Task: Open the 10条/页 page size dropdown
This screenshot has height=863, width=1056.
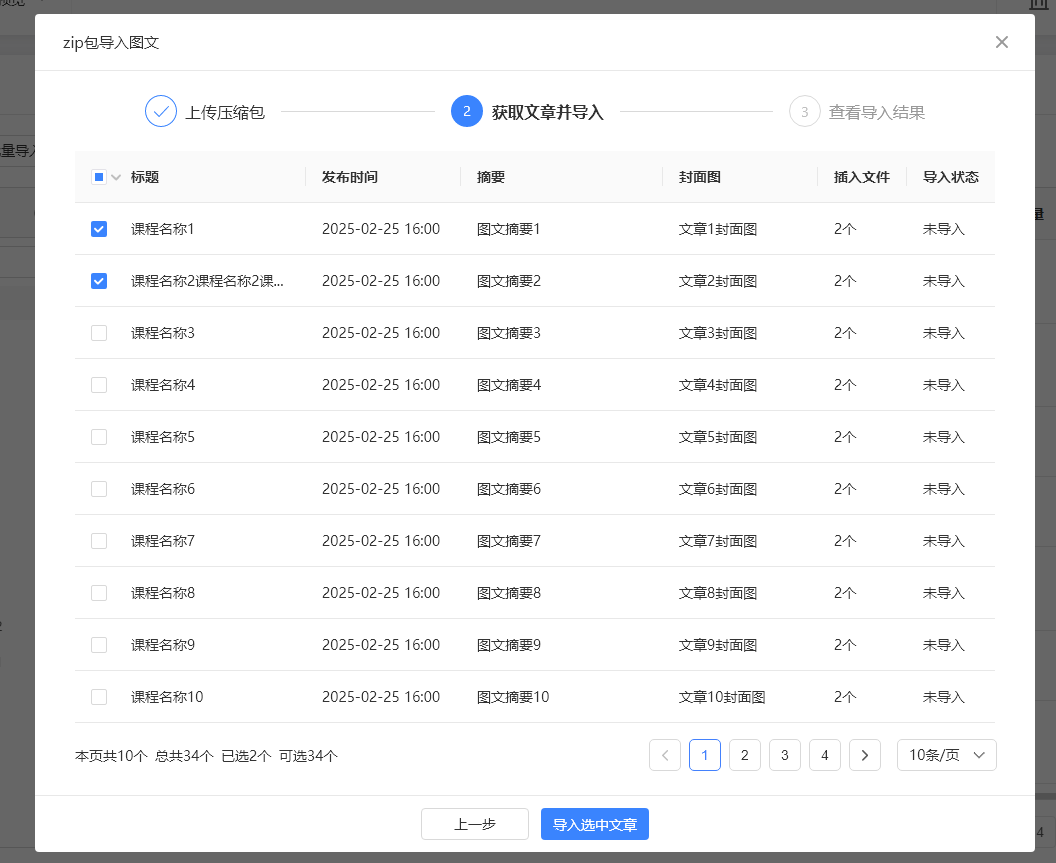Action: pos(946,755)
